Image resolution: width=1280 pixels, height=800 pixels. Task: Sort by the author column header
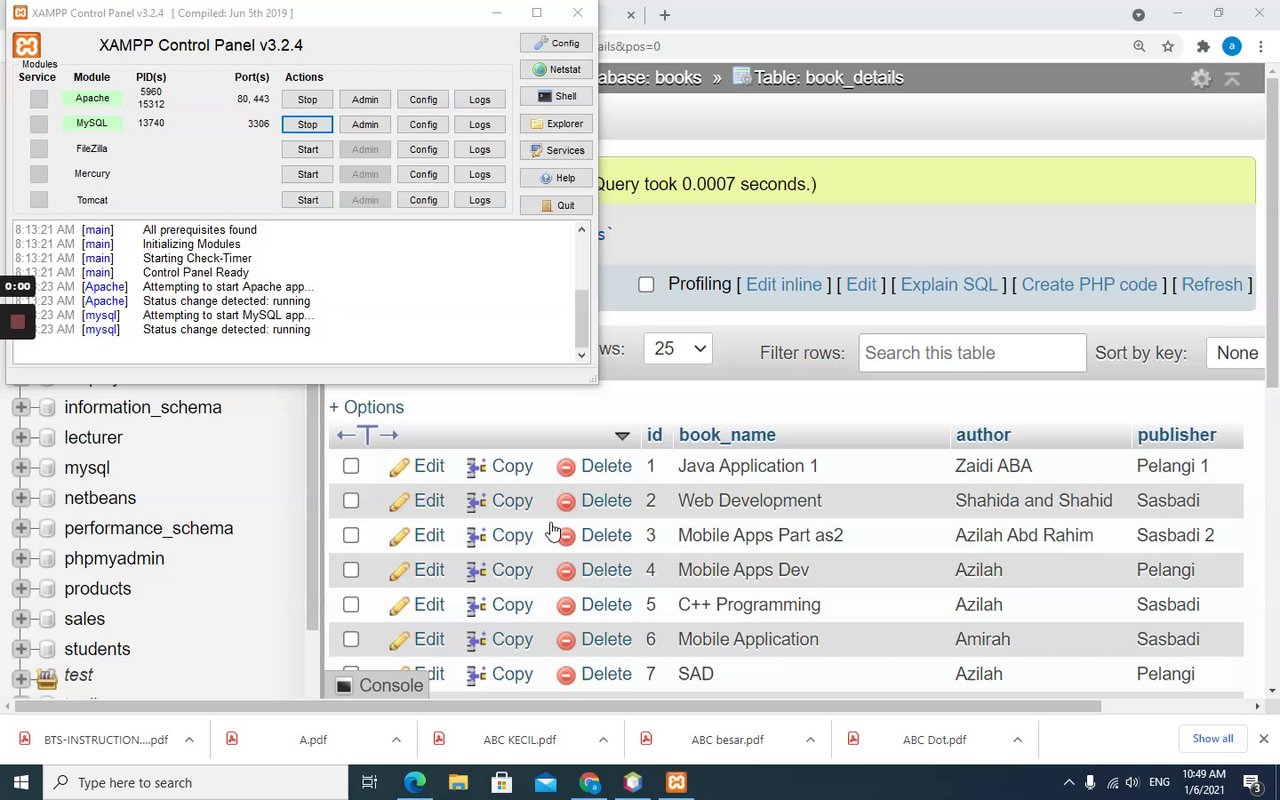click(x=983, y=435)
